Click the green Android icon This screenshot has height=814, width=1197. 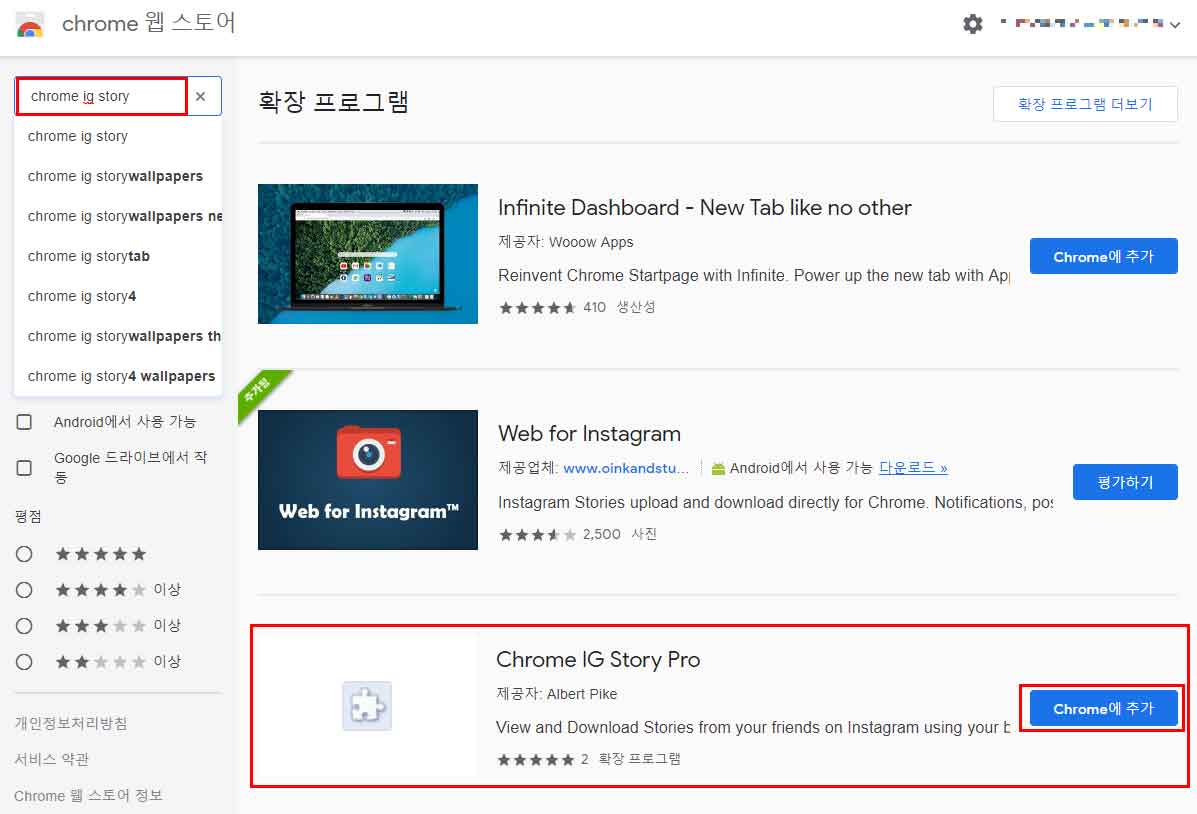pyautogui.click(x=718, y=468)
